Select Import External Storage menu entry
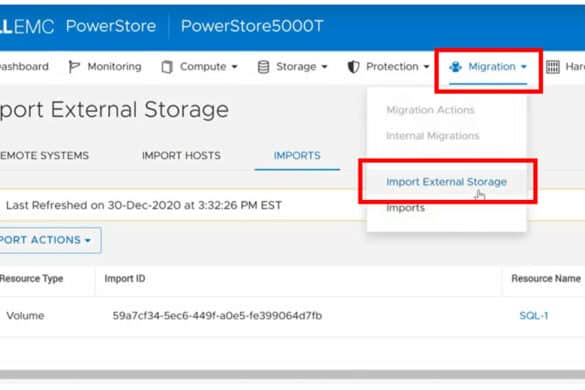The image size is (585, 390). coord(446,182)
